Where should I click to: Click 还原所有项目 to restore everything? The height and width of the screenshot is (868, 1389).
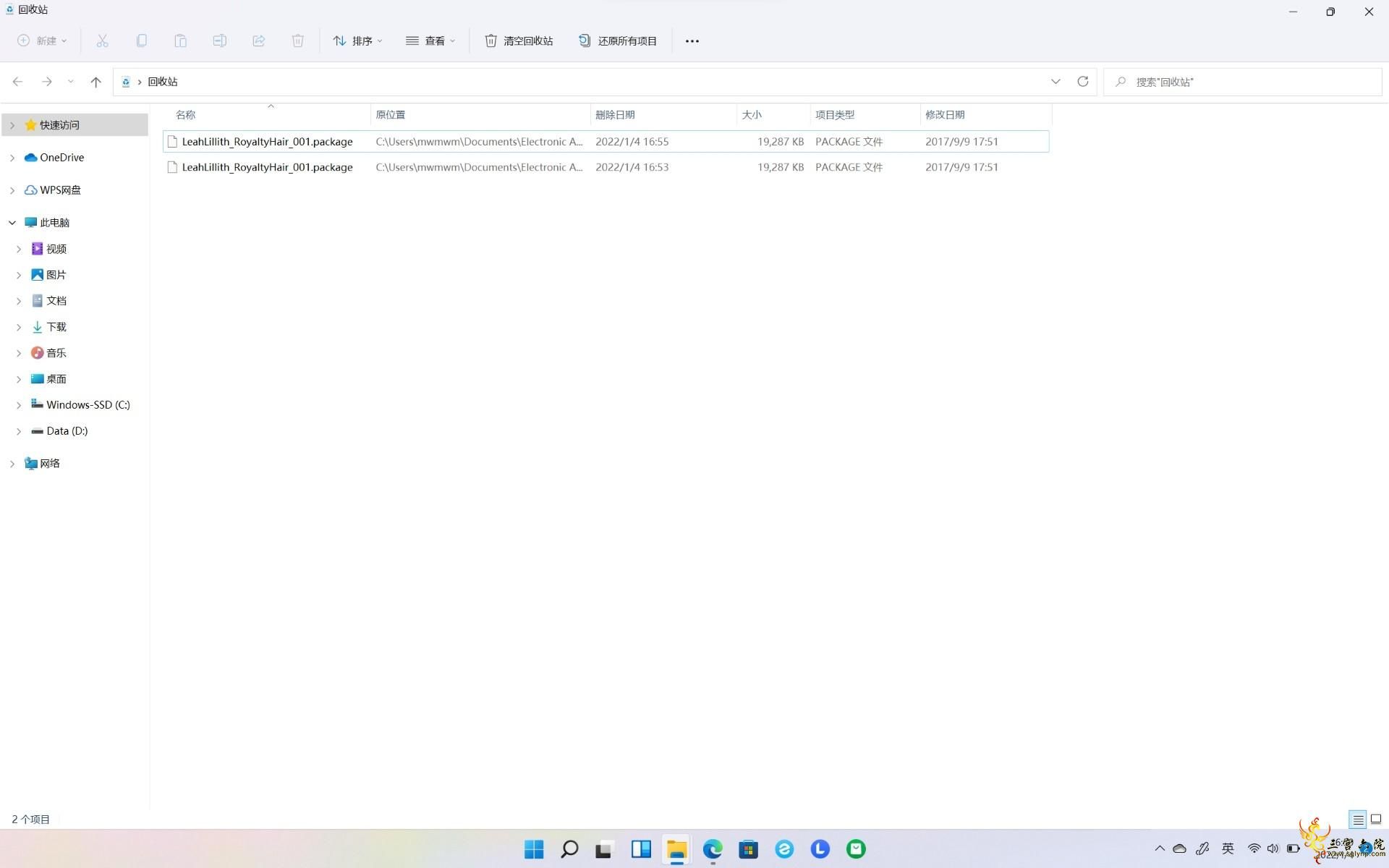(617, 41)
